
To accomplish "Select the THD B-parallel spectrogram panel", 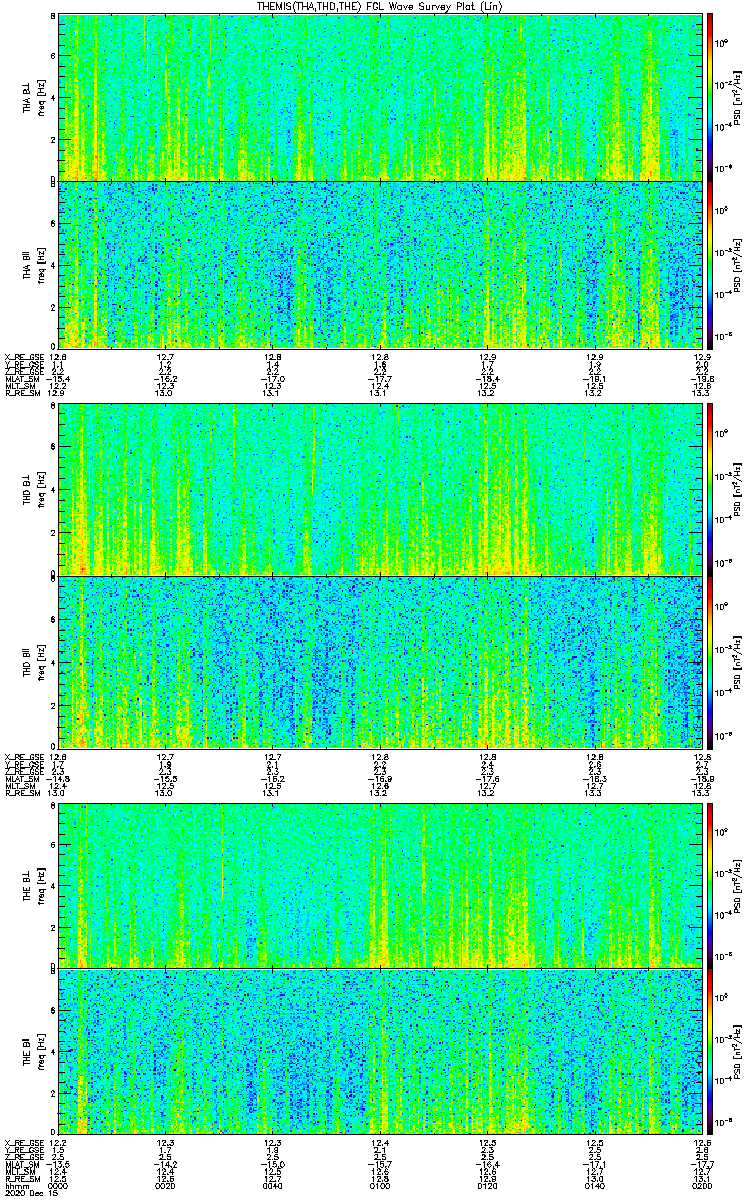I will pos(380,662).
